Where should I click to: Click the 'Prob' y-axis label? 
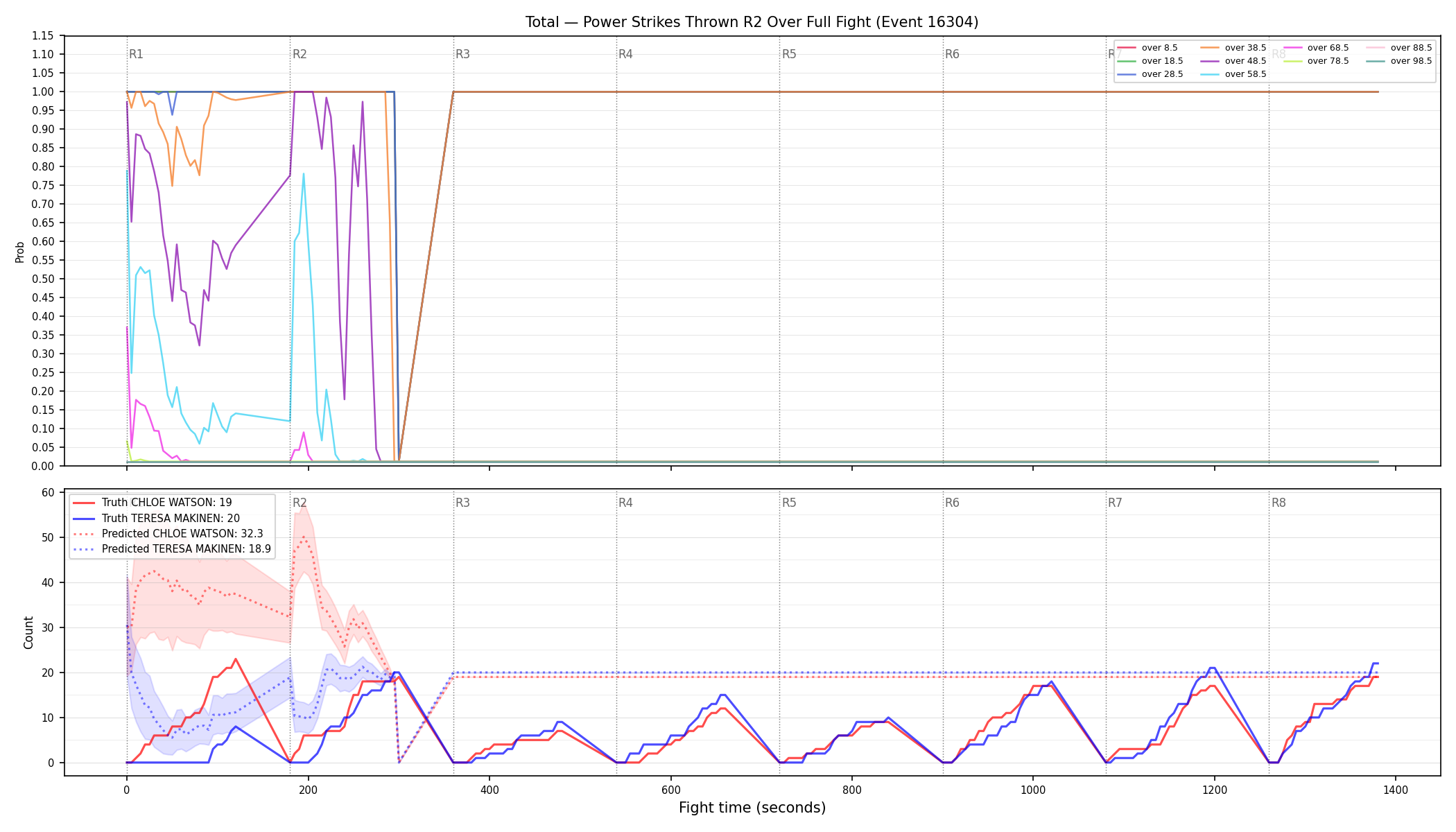coord(20,252)
